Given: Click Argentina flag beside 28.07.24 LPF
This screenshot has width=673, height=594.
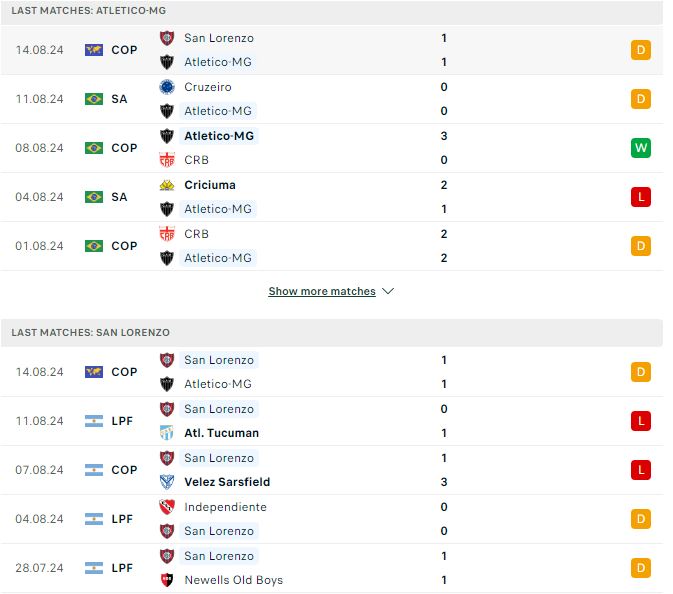Looking at the screenshot, I should [94, 568].
